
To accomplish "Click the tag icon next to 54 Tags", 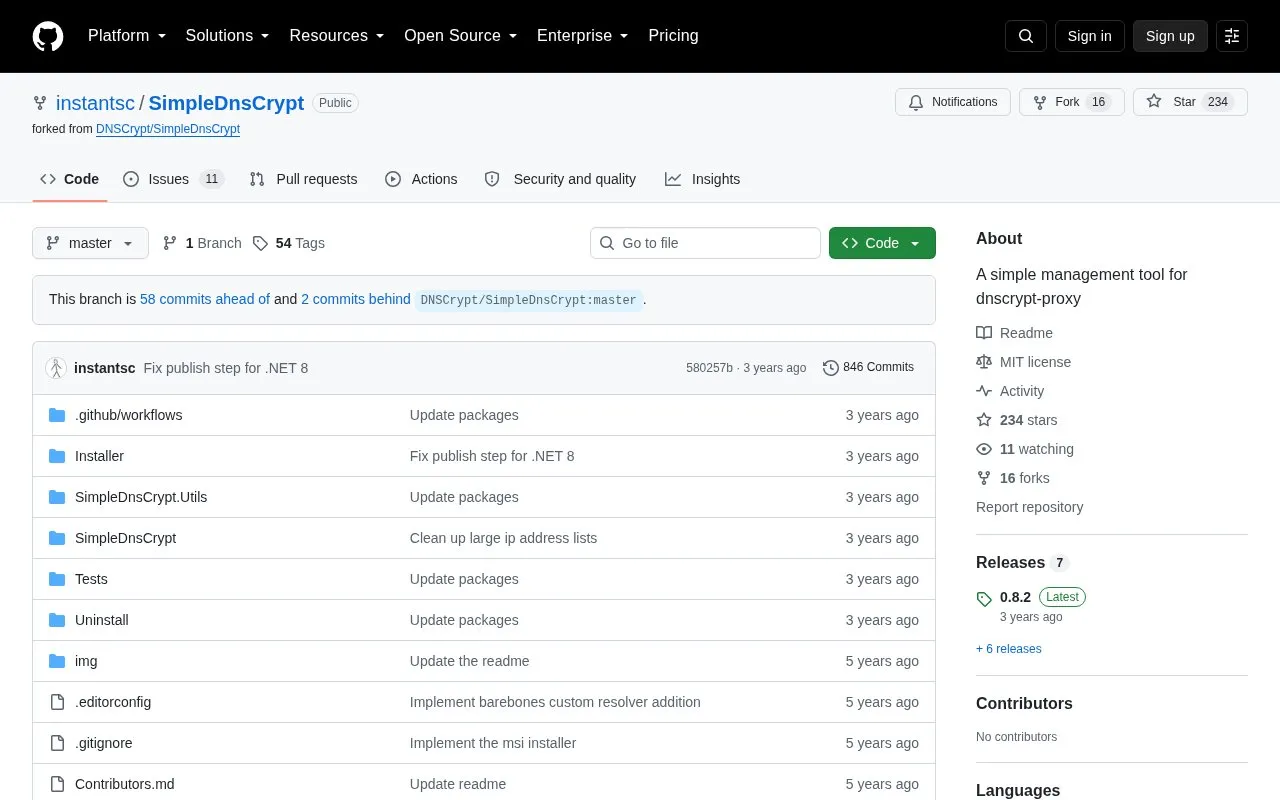I will tap(260, 243).
